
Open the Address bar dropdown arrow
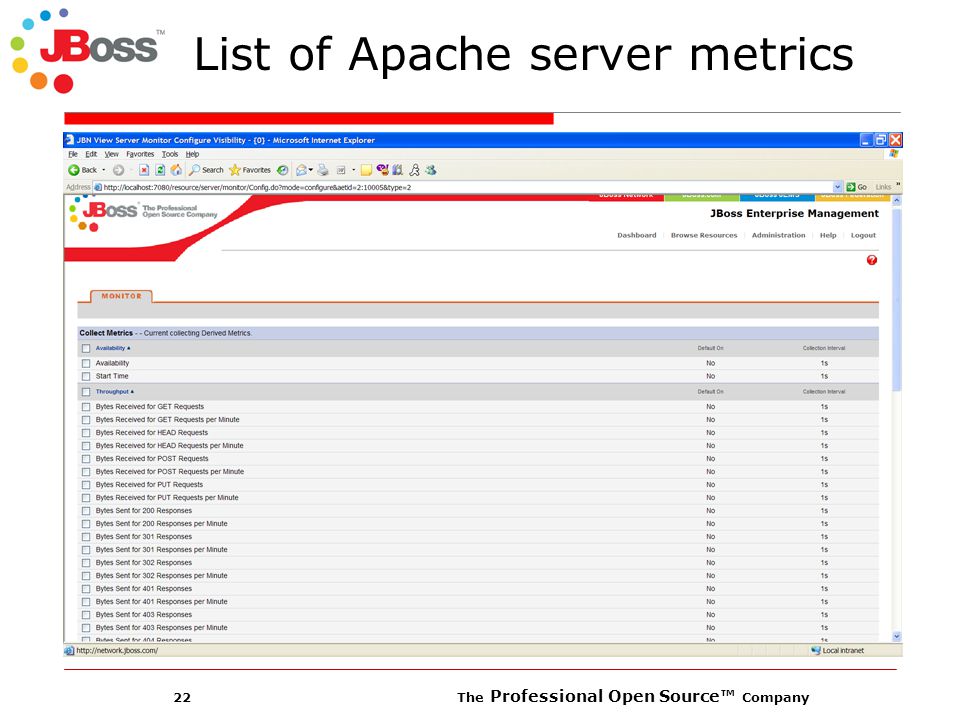coord(838,187)
